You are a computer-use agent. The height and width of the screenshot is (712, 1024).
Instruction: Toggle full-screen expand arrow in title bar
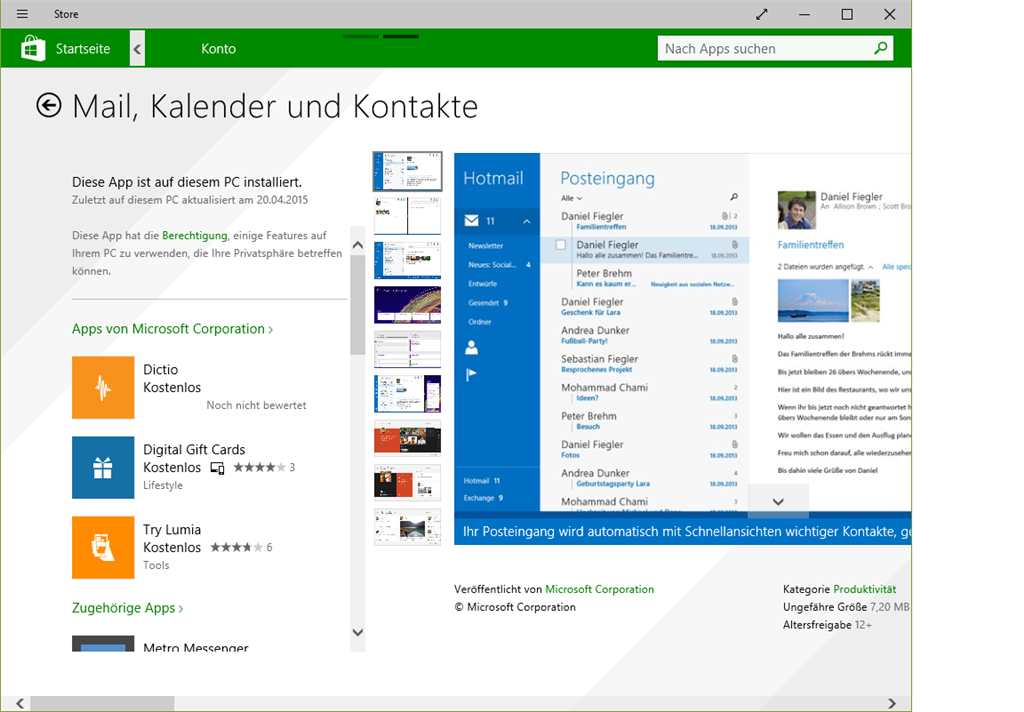click(x=761, y=14)
